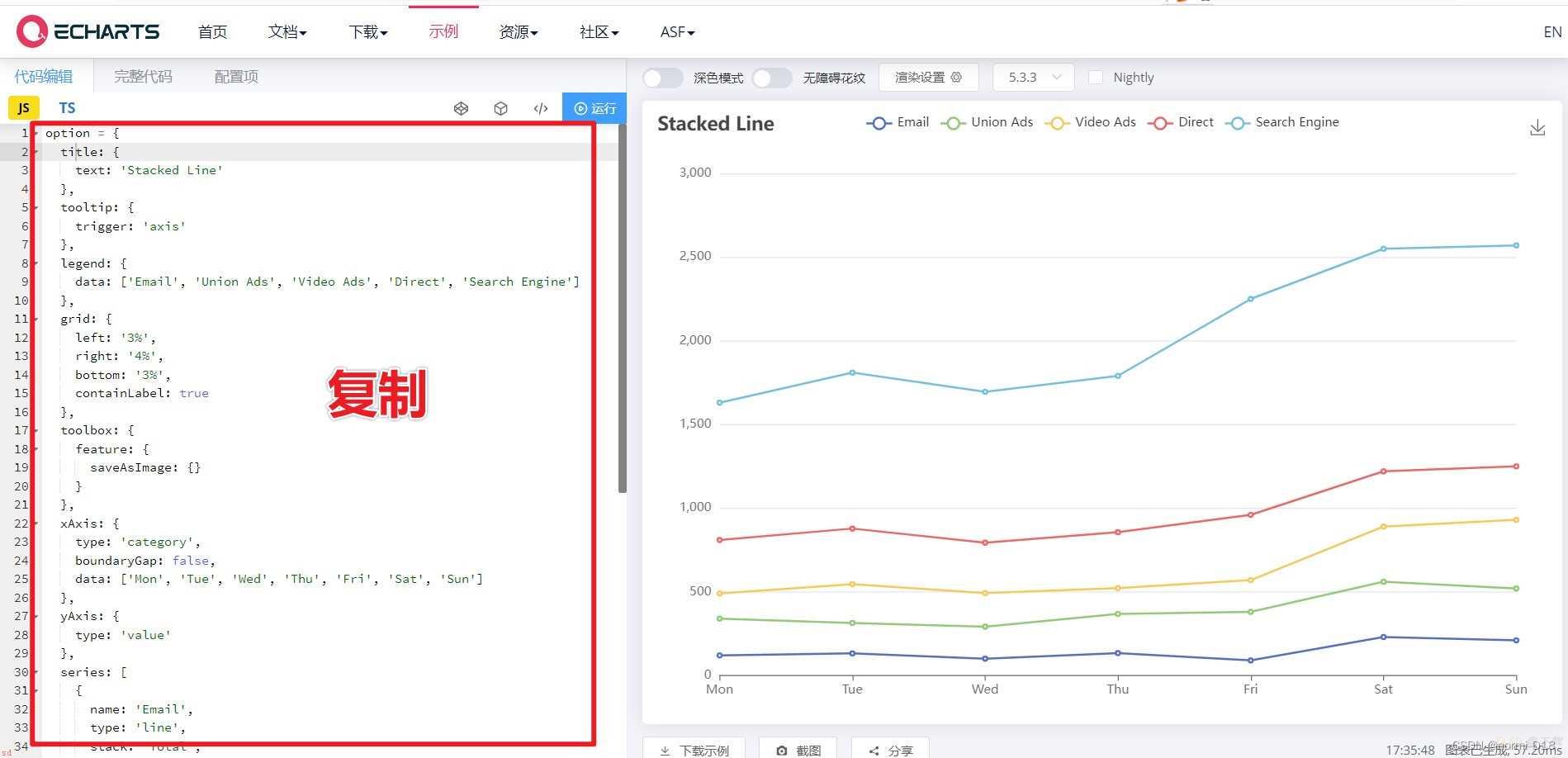
Task: Open 渲染设置 render settings
Action: 928,78
